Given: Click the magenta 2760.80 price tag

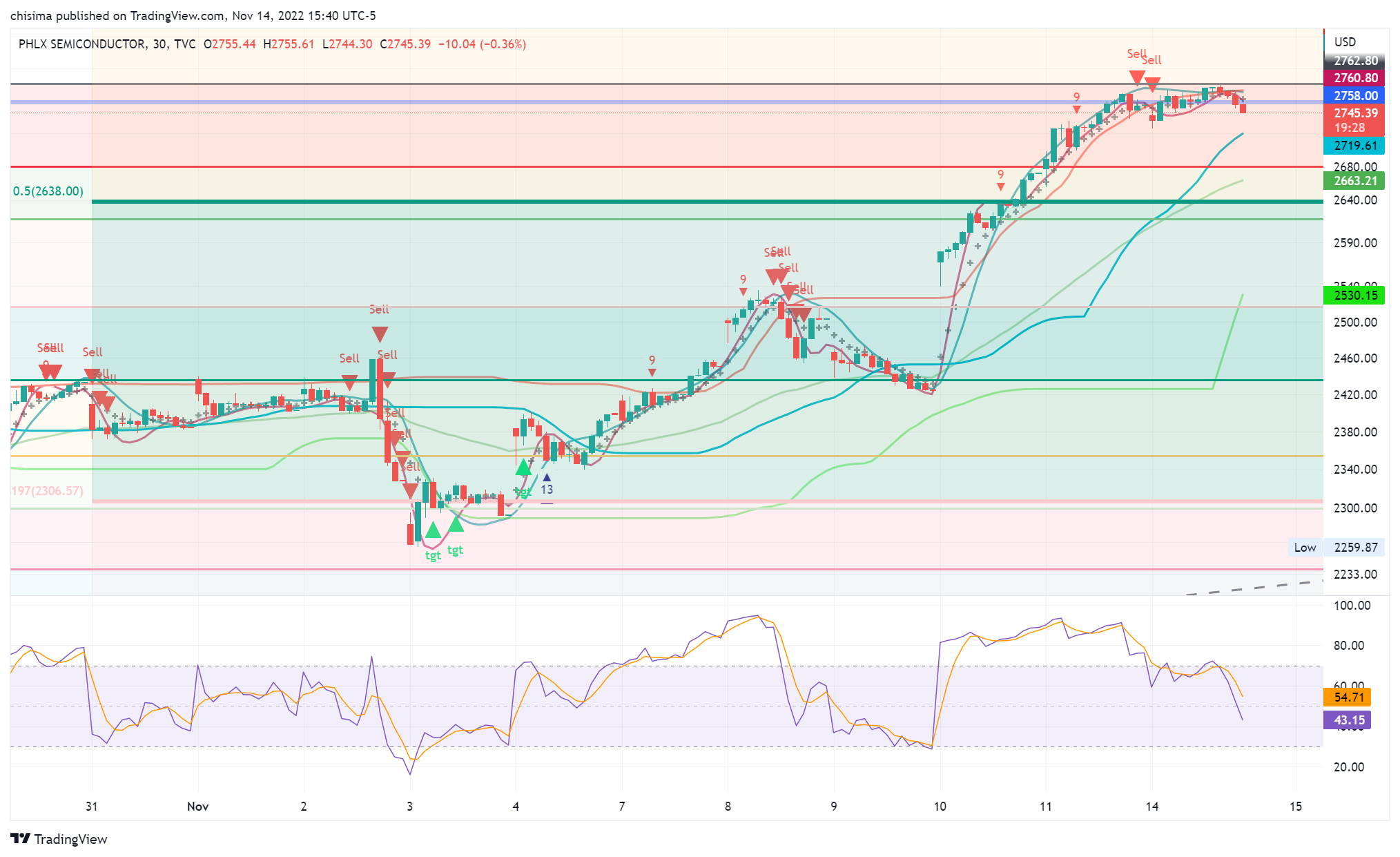Looking at the screenshot, I should point(1355,78).
